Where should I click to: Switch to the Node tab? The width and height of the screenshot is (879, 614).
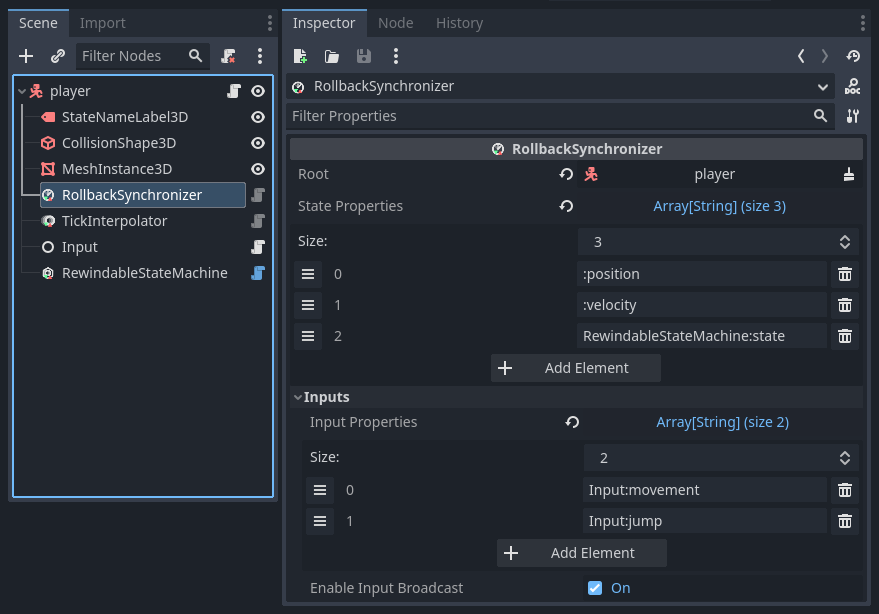pyautogui.click(x=395, y=23)
